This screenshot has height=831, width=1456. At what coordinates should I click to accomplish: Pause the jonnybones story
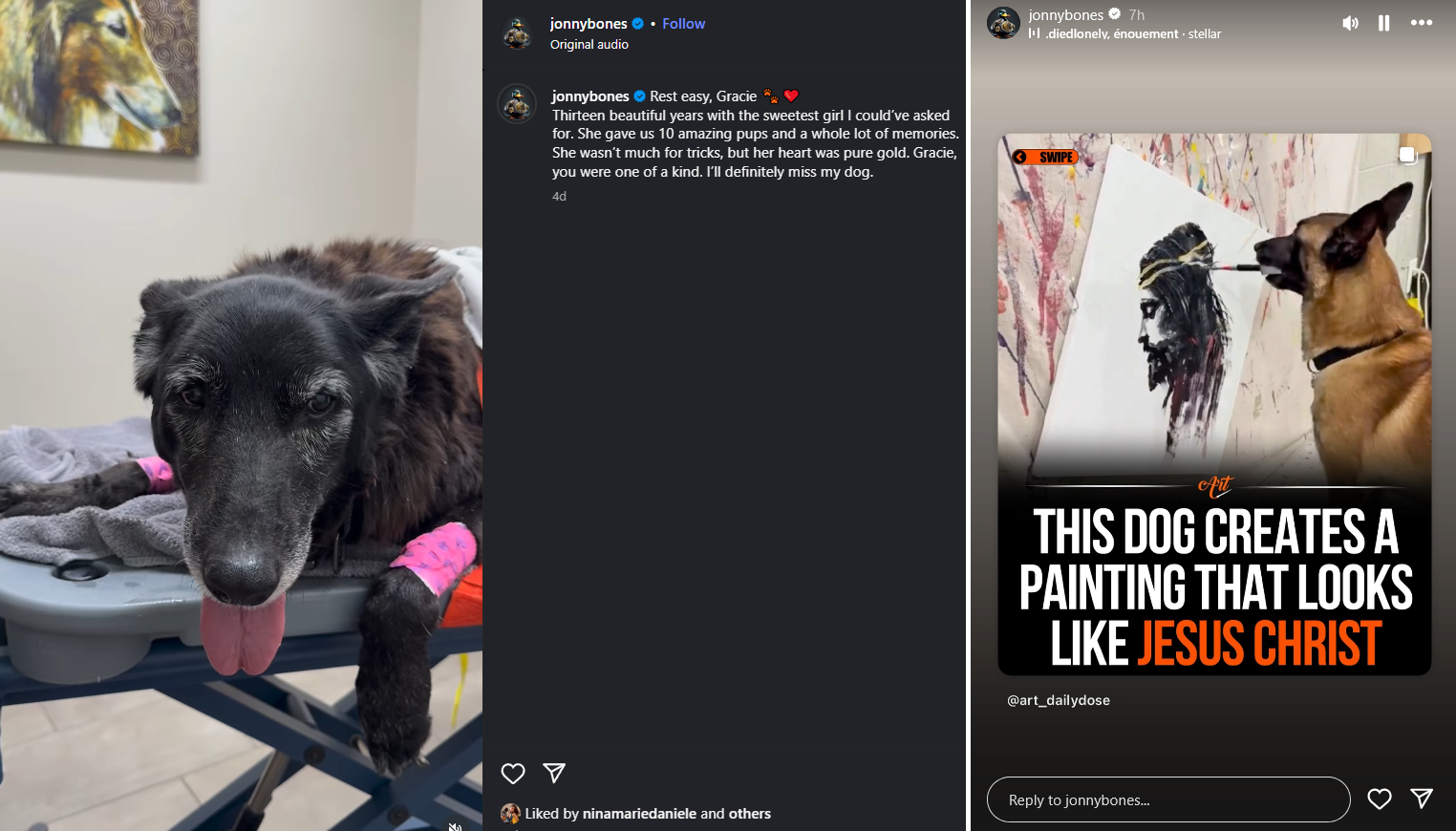pyautogui.click(x=1383, y=23)
